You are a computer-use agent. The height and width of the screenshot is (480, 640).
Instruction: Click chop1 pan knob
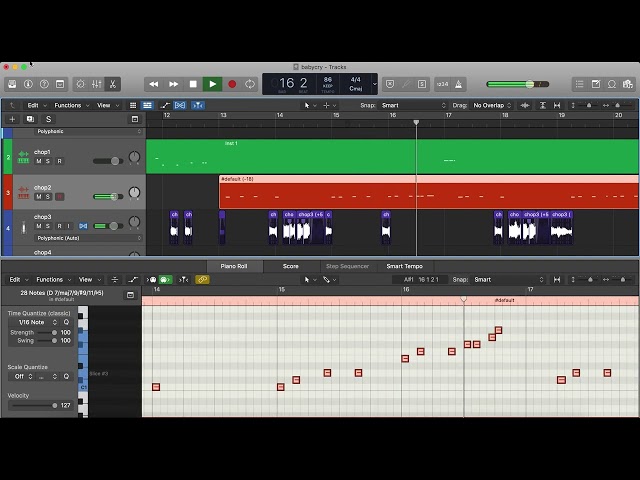click(x=134, y=157)
